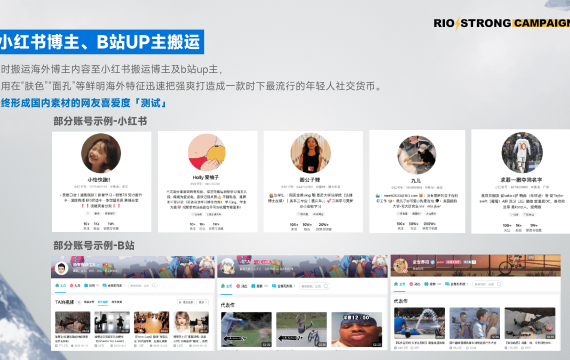Open 合集和列表 tab in second B站 profile
The width and height of the screenshot is (570, 360).
pyautogui.click(x=283, y=286)
